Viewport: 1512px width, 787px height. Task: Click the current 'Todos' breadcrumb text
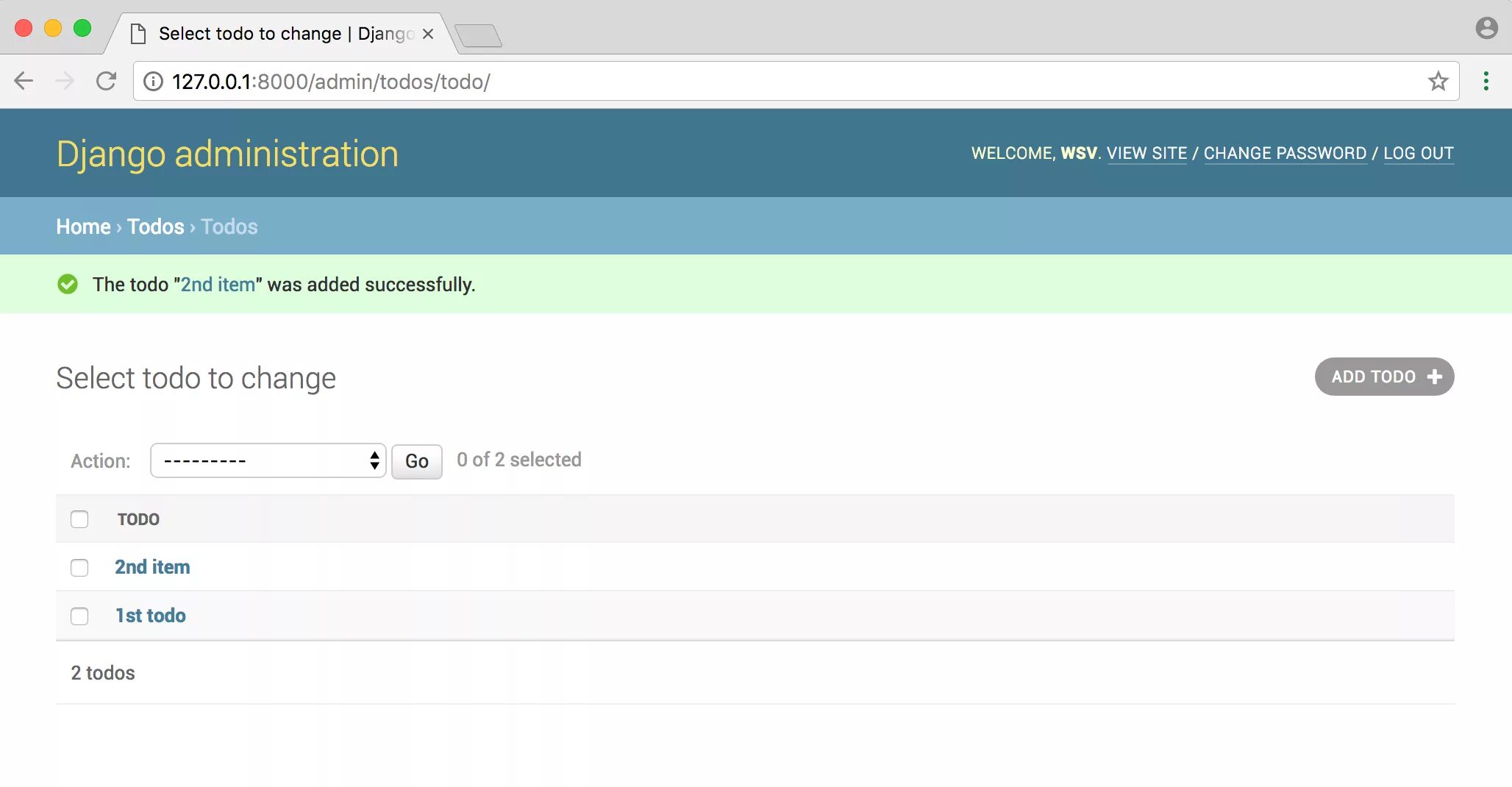[x=229, y=227]
